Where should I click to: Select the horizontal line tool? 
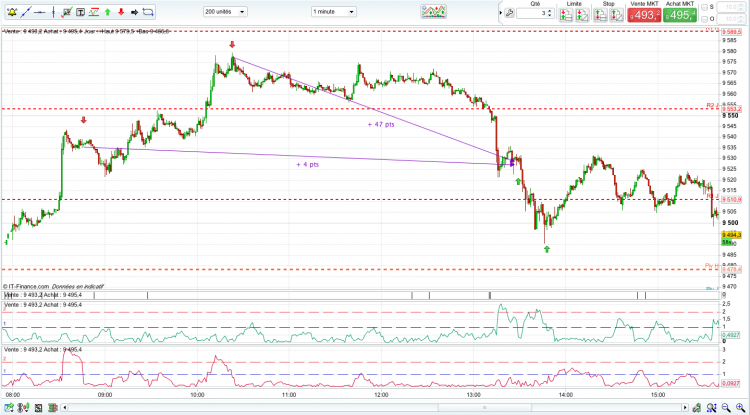[39, 12]
